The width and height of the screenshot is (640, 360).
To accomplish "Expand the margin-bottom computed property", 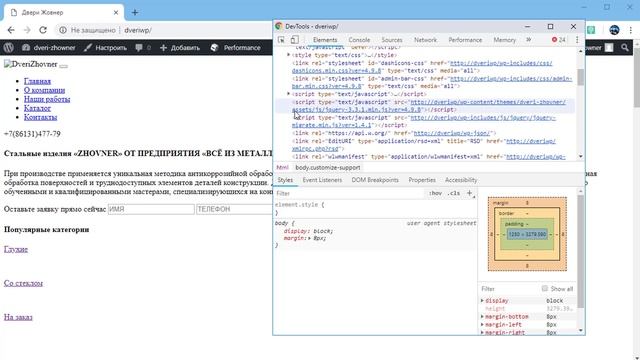I will pyautogui.click(x=482, y=317).
